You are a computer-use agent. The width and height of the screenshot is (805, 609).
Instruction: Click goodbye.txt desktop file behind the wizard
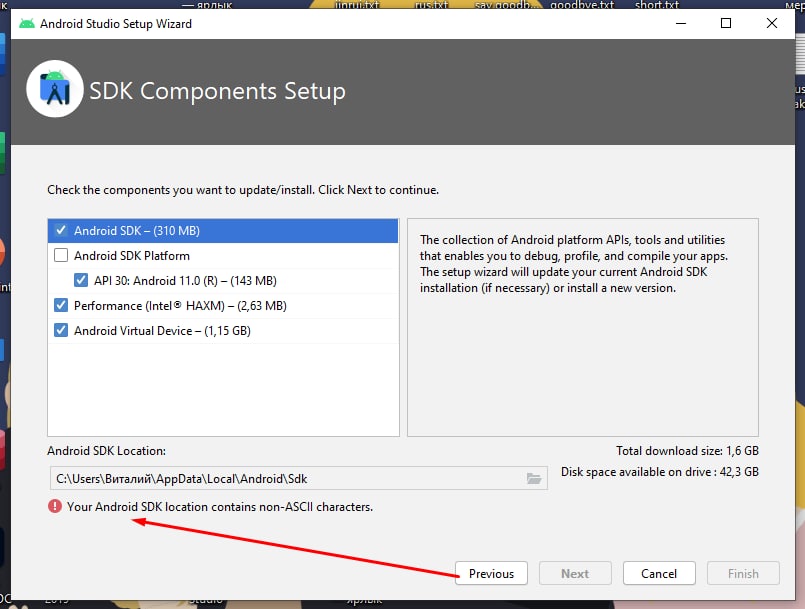click(x=582, y=5)
